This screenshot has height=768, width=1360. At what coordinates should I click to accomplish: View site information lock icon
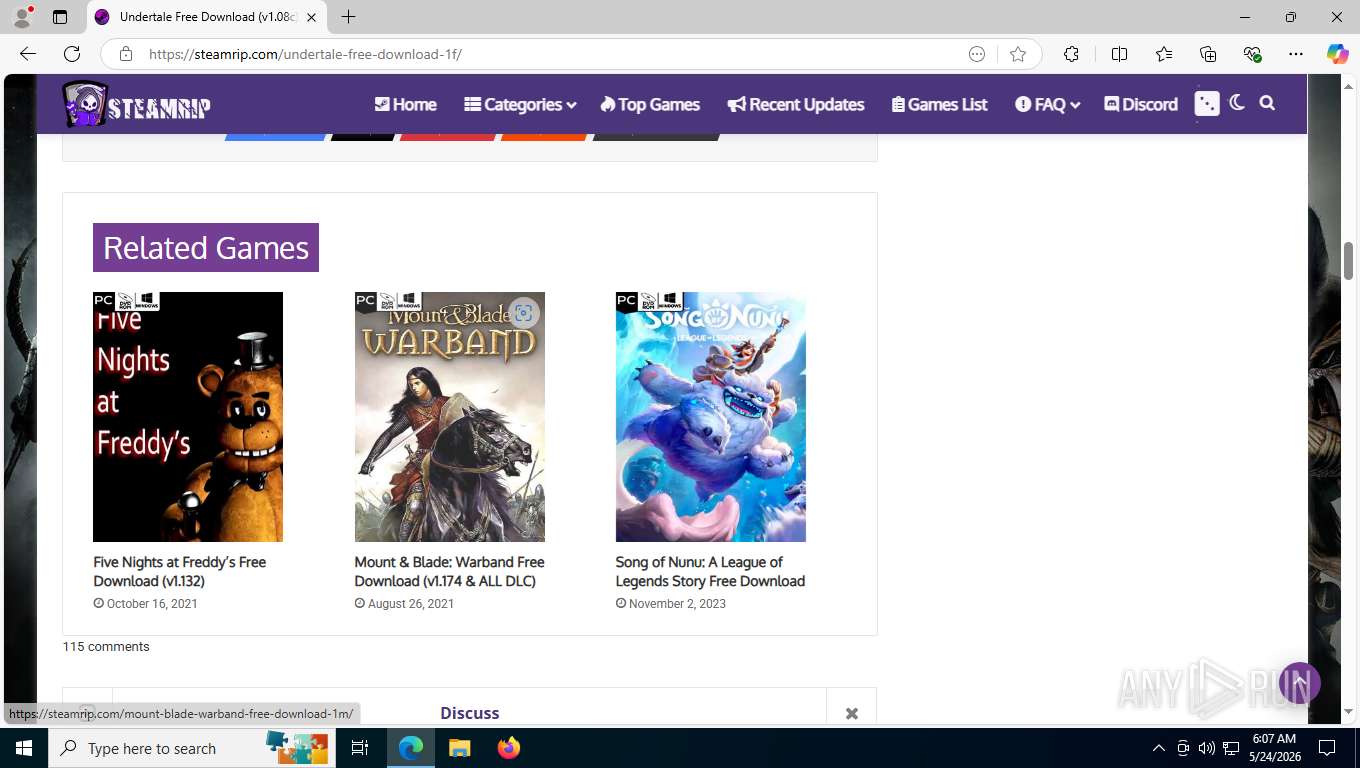click(x=126, y=54)
